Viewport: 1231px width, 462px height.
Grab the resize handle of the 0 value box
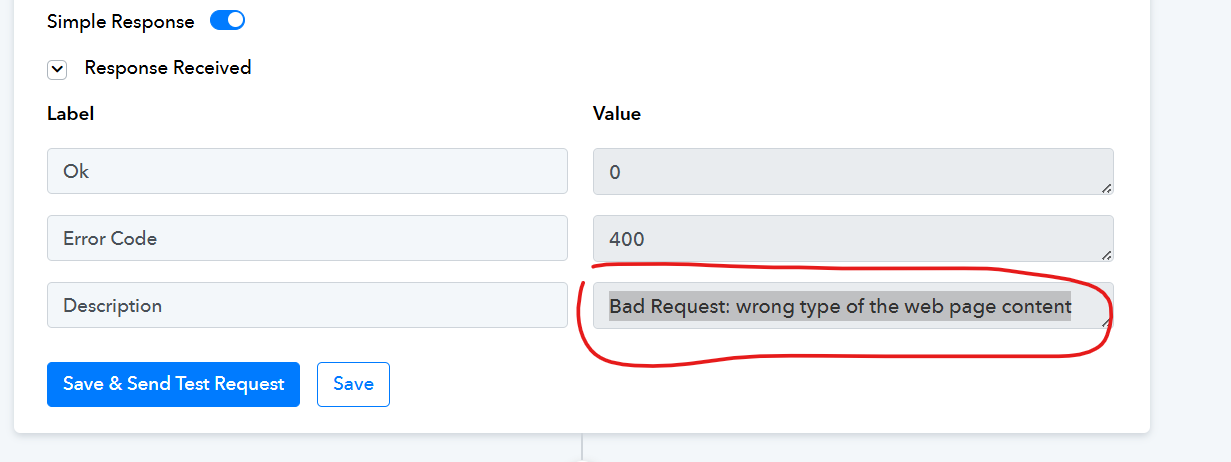[x=1106, y=187]
